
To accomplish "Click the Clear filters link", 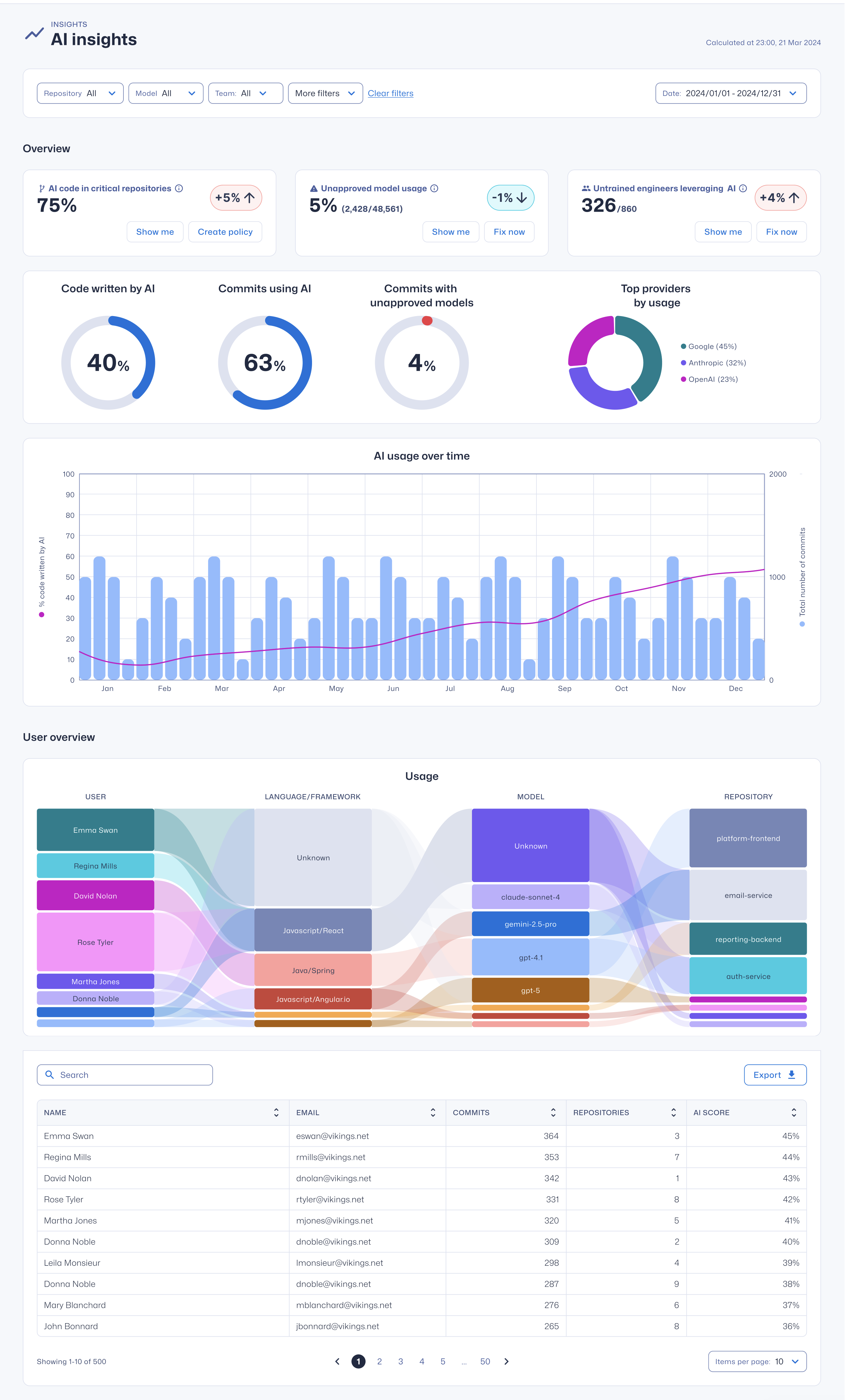I will 391,93.
